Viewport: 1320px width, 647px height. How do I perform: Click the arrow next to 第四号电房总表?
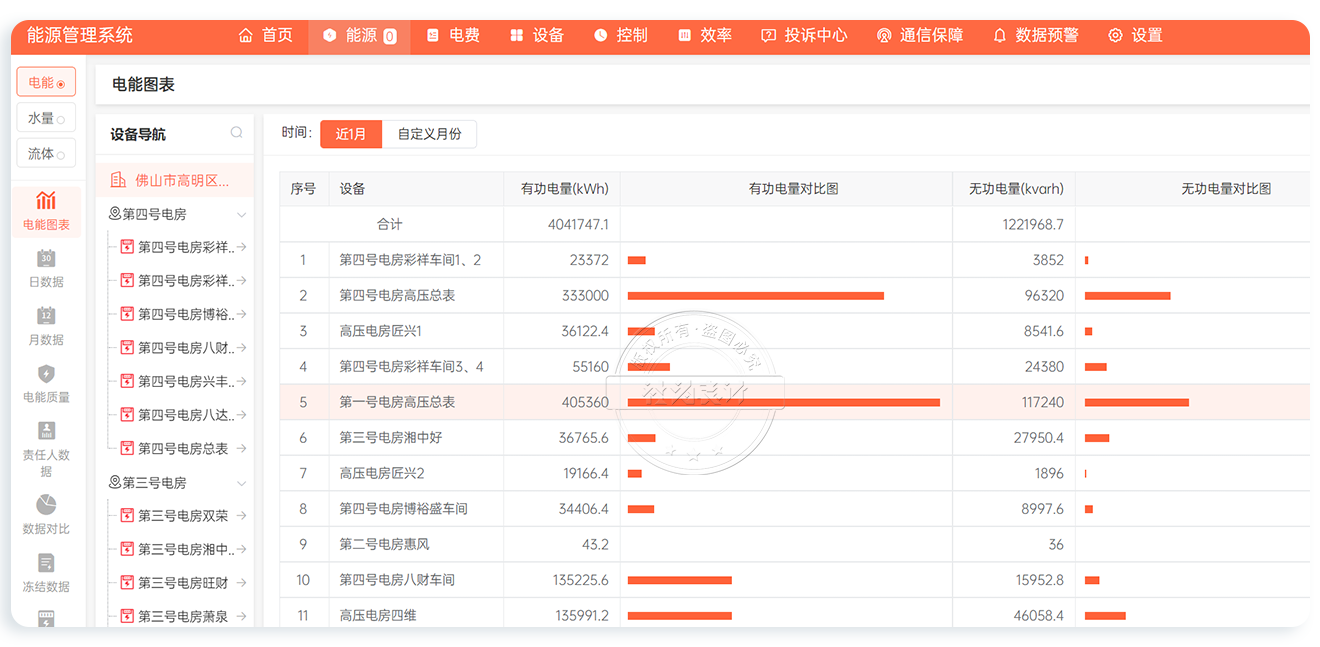pos(241,448)
